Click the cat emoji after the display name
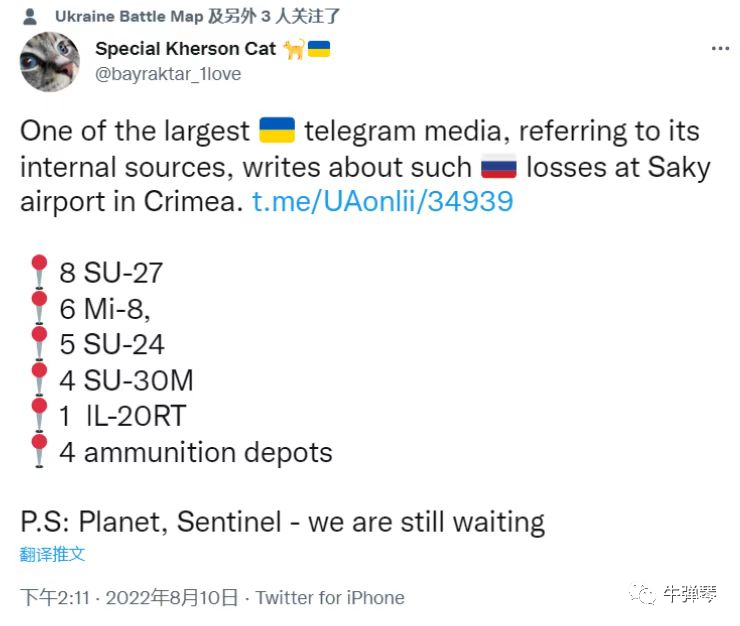 click(294, 49)
